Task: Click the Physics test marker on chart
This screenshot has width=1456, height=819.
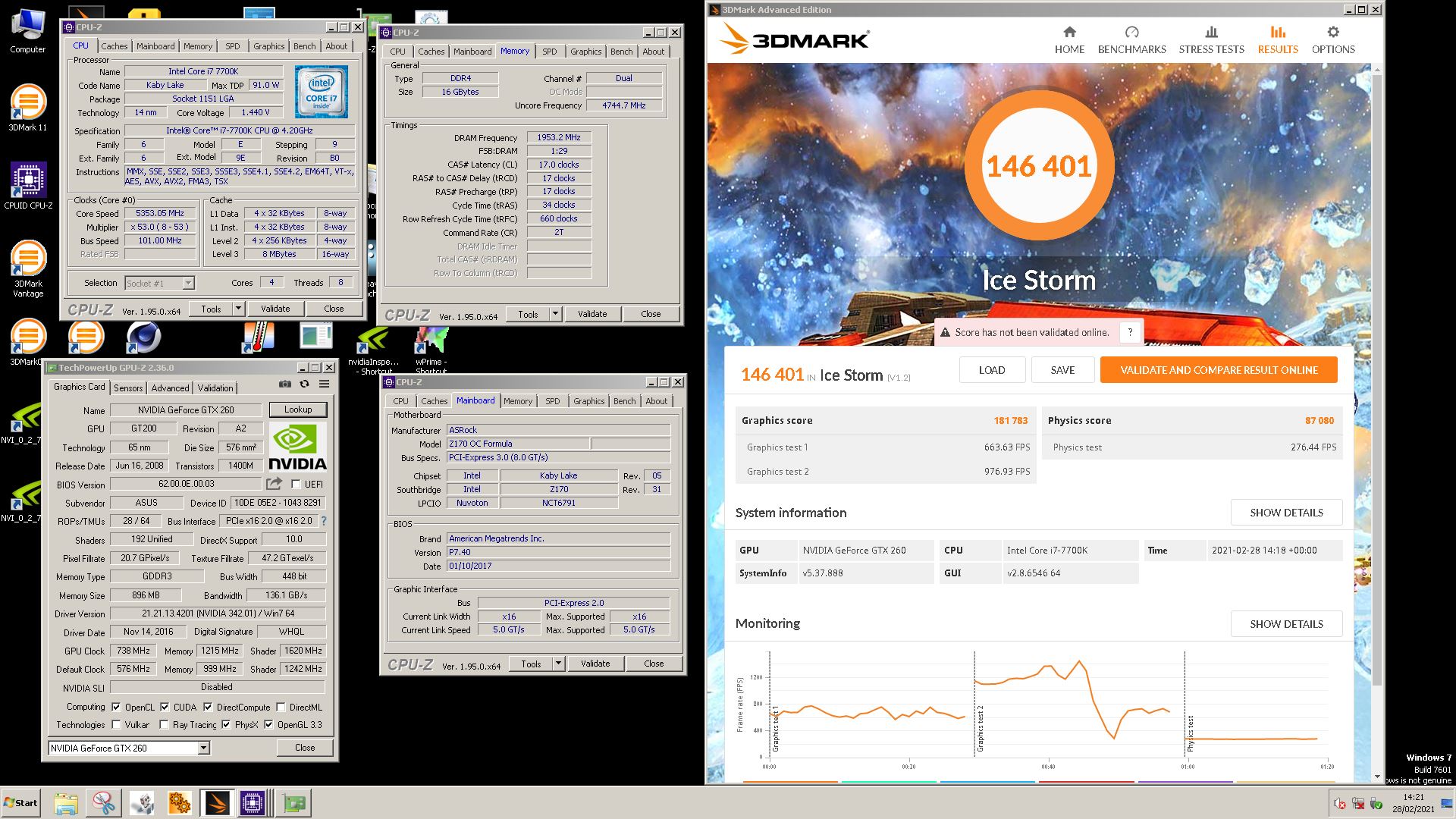Action: tap(1191, 733)
